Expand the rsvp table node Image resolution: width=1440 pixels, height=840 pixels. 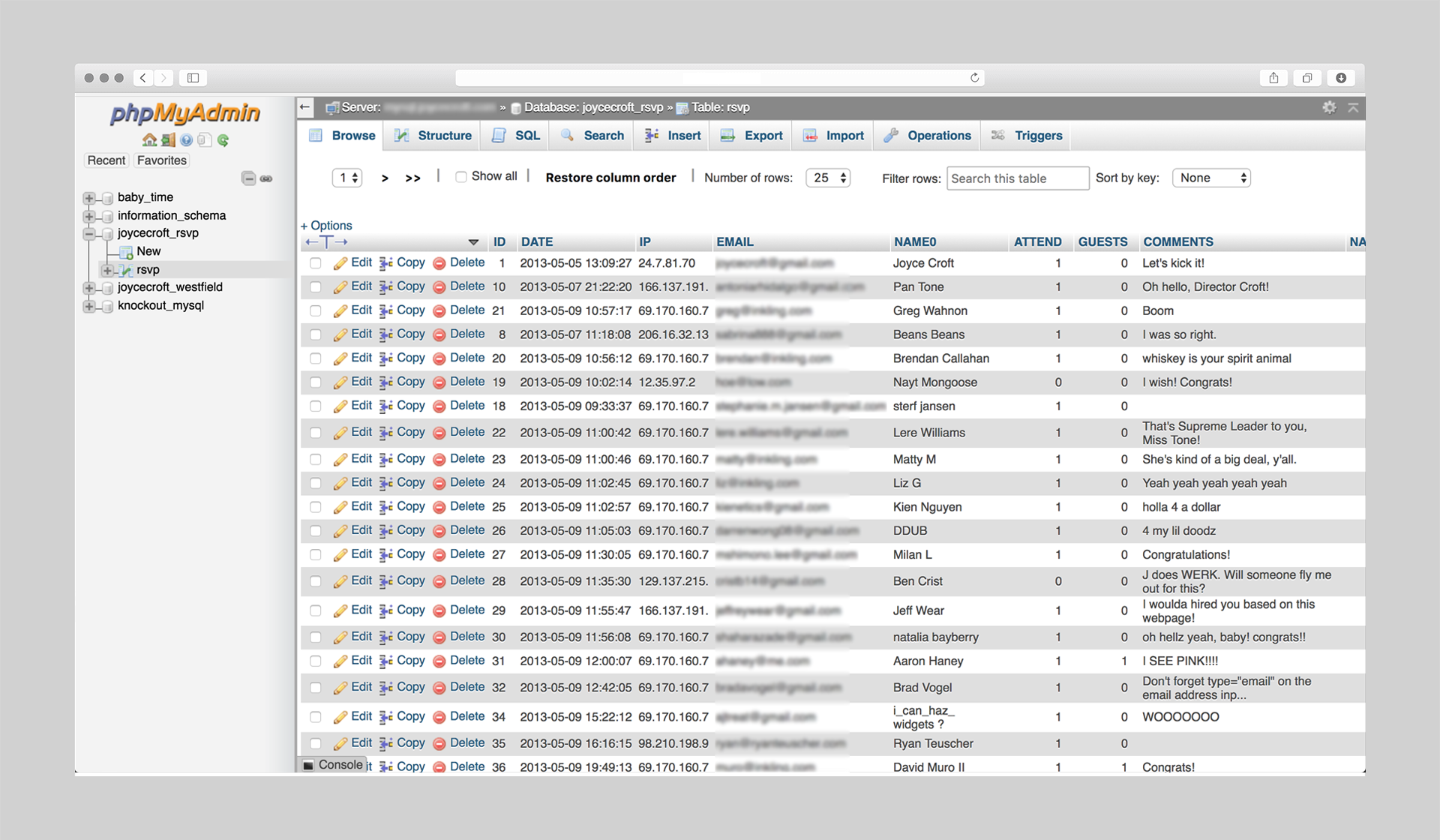click(x=107, y=270)
